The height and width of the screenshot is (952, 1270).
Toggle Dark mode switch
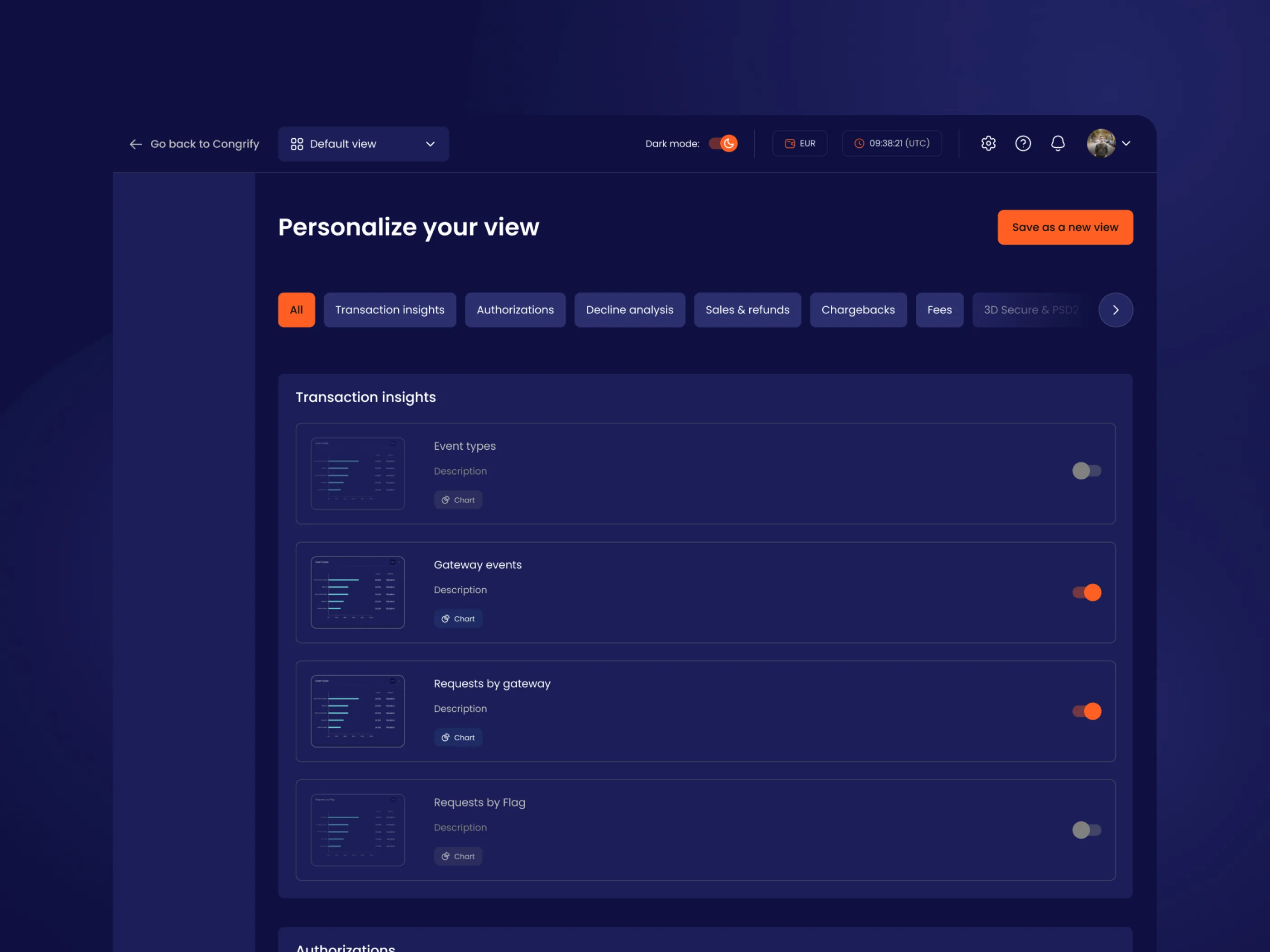(723, 143)
